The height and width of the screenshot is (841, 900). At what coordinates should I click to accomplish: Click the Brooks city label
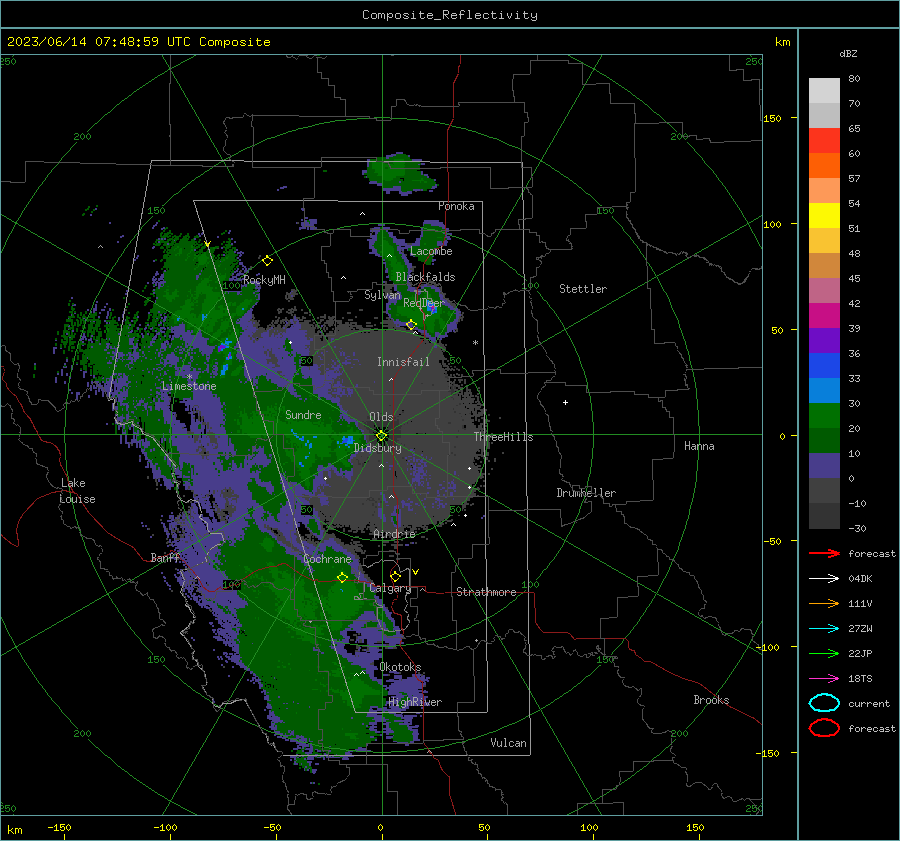[711, 700]
